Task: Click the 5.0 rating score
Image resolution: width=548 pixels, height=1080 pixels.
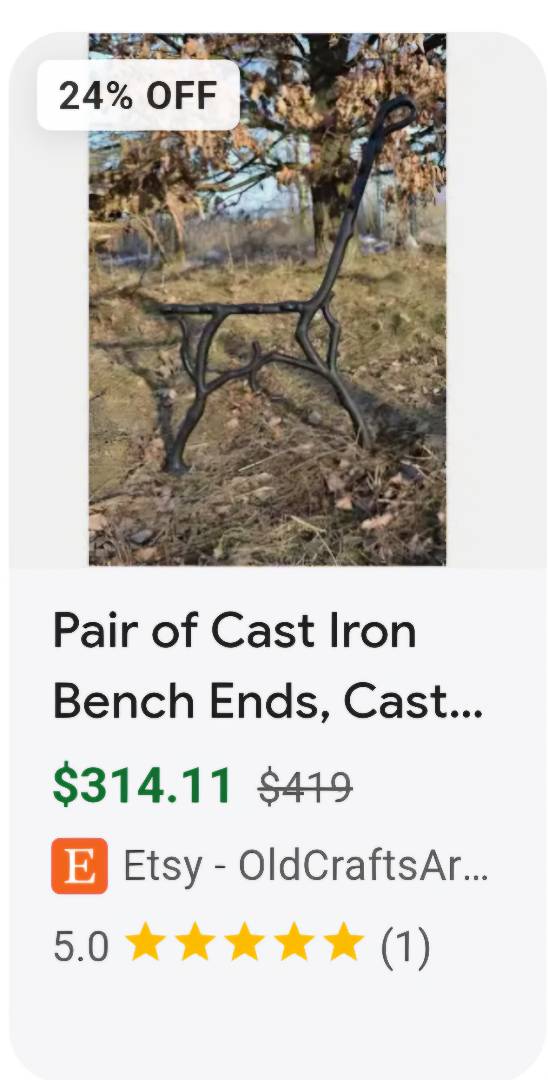Action: click(81, 946)
